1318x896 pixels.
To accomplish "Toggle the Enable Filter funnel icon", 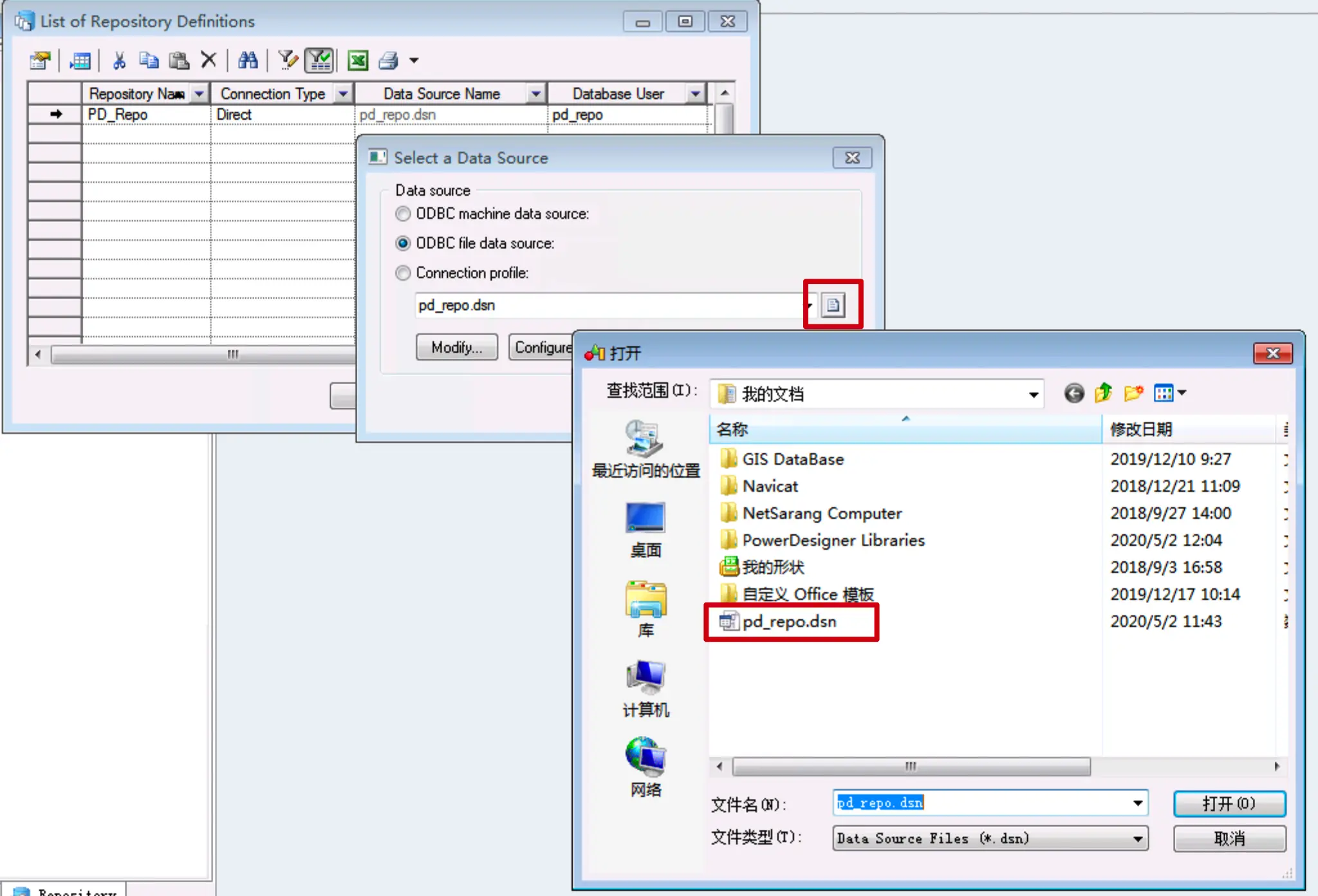I will 320,61.
